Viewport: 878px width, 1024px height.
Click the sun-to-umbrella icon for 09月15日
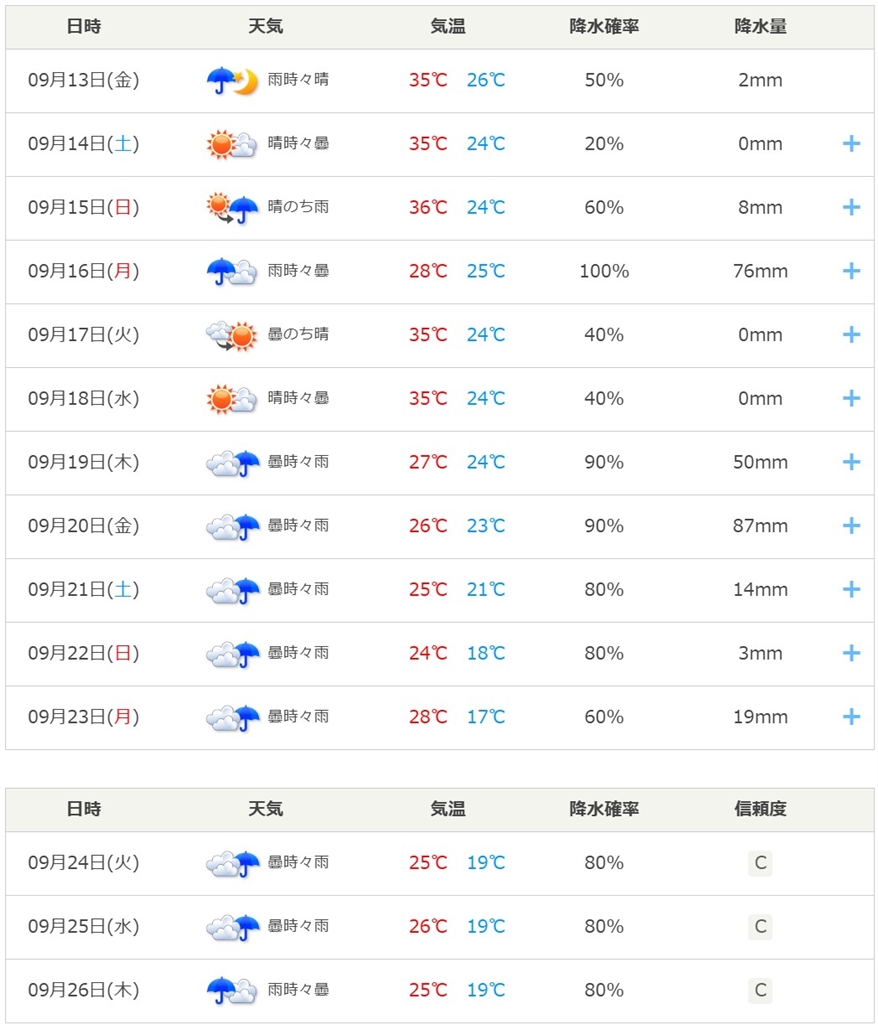(233, 208)
